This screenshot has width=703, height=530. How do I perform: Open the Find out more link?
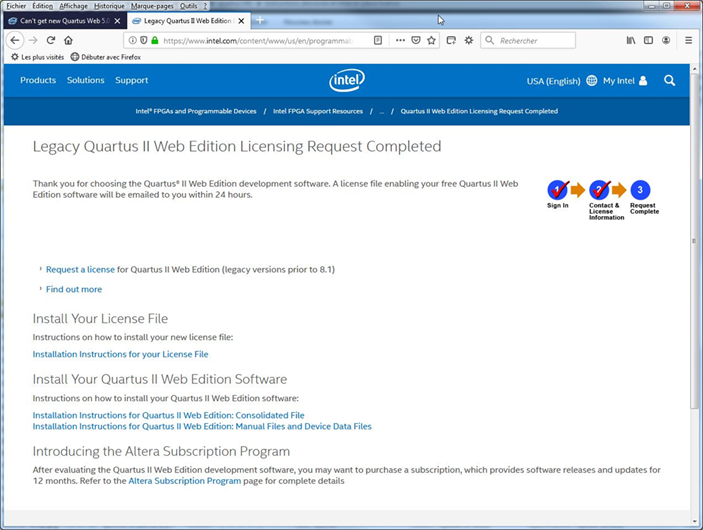(74, 289)
